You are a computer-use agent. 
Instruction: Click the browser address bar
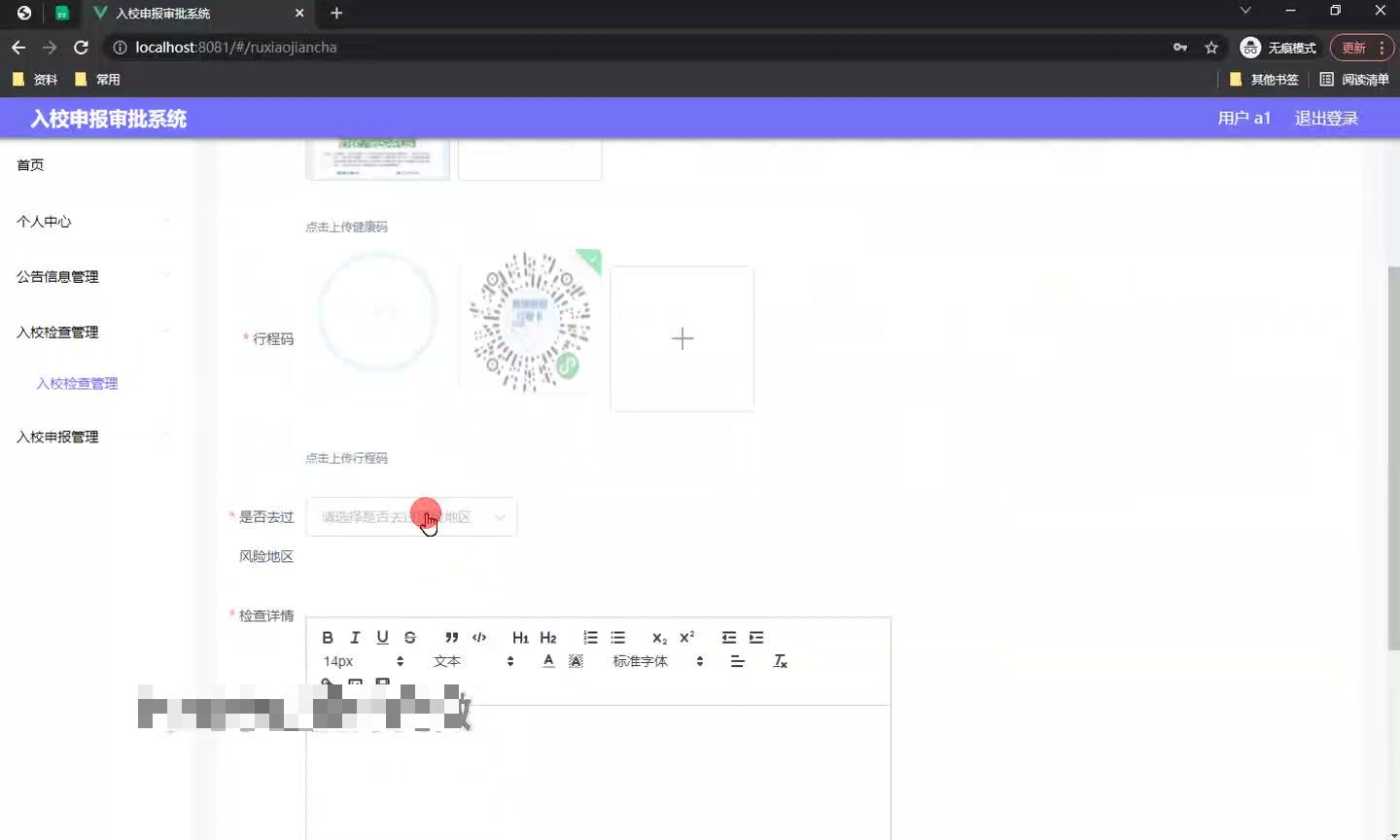coord(642,48)
